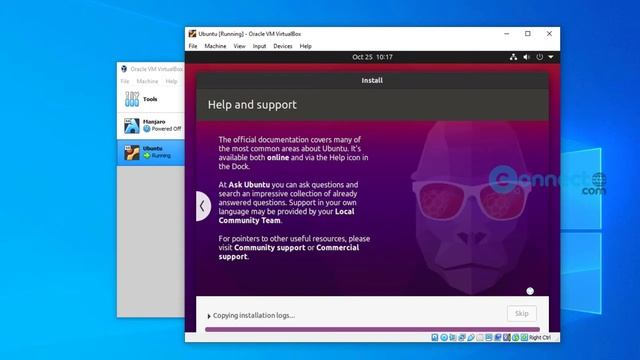640x360 pixels.
Task: Click Skip button in installer
Action: point(522,313)
